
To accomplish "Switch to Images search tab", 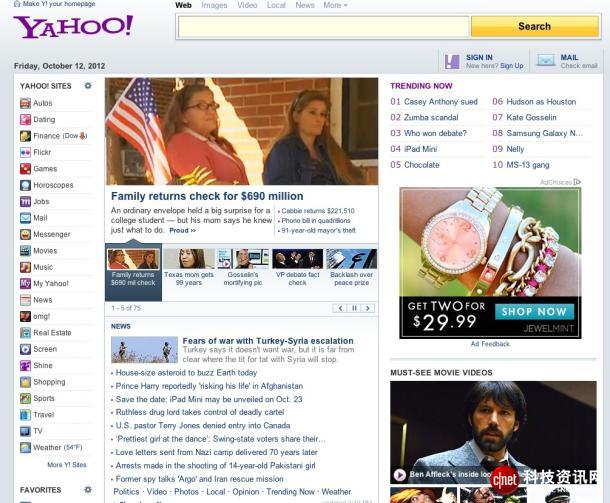I will [x=214, y=5].
